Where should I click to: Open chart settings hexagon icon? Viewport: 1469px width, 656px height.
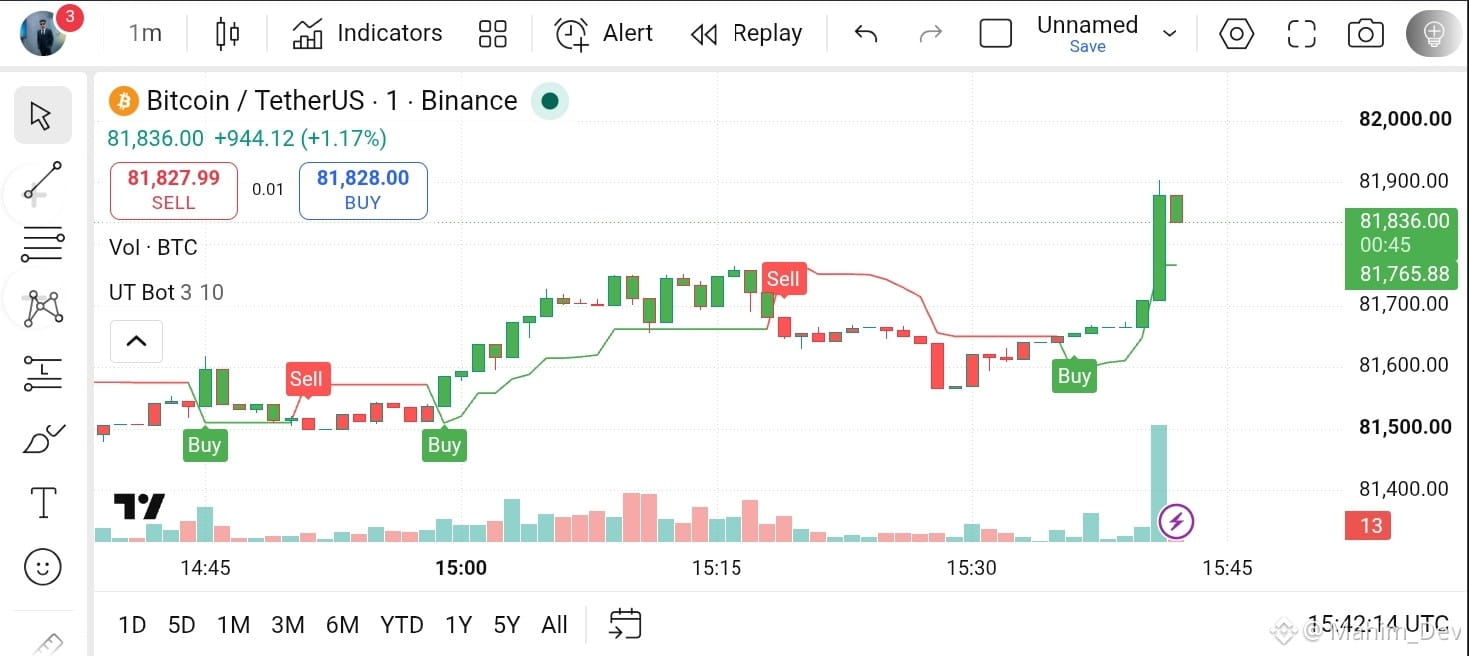coord(1237,34)
